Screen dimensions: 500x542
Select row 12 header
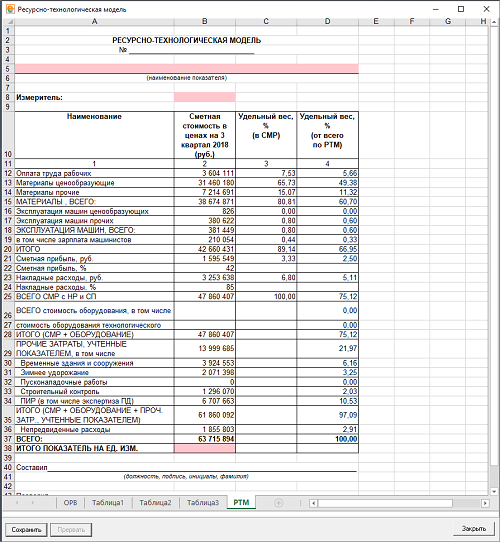tap(9, 173)
